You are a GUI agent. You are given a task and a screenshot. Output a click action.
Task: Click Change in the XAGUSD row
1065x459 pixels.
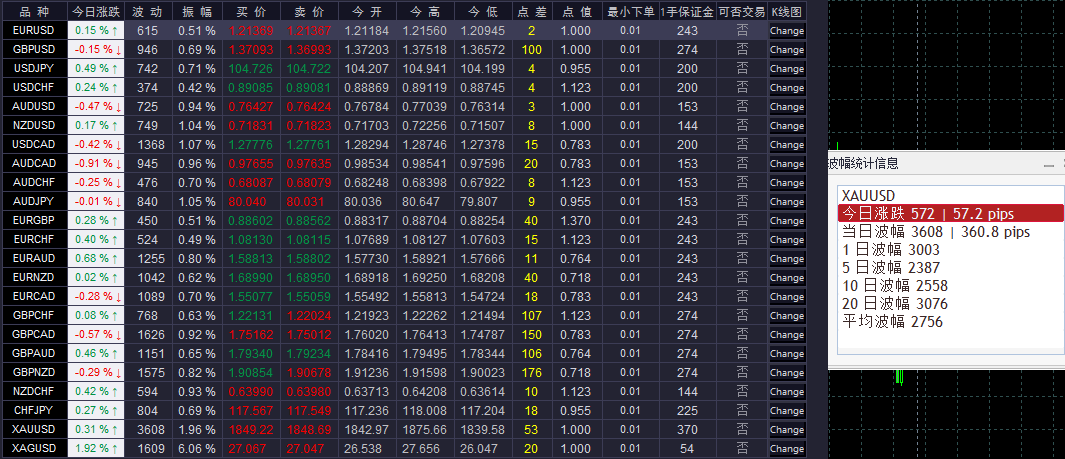tap(787, 449)
